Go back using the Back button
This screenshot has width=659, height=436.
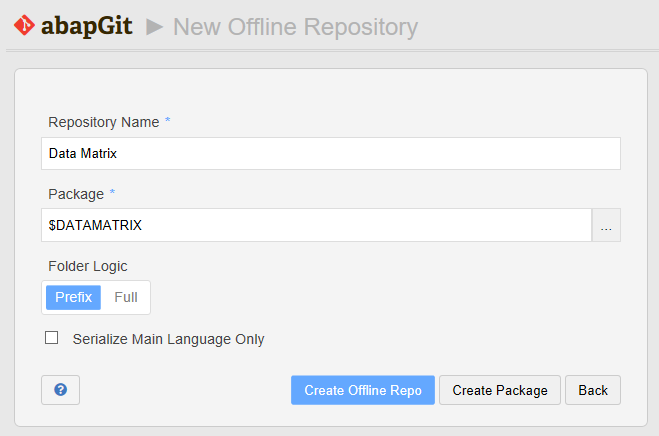click(x=593, y=390)
